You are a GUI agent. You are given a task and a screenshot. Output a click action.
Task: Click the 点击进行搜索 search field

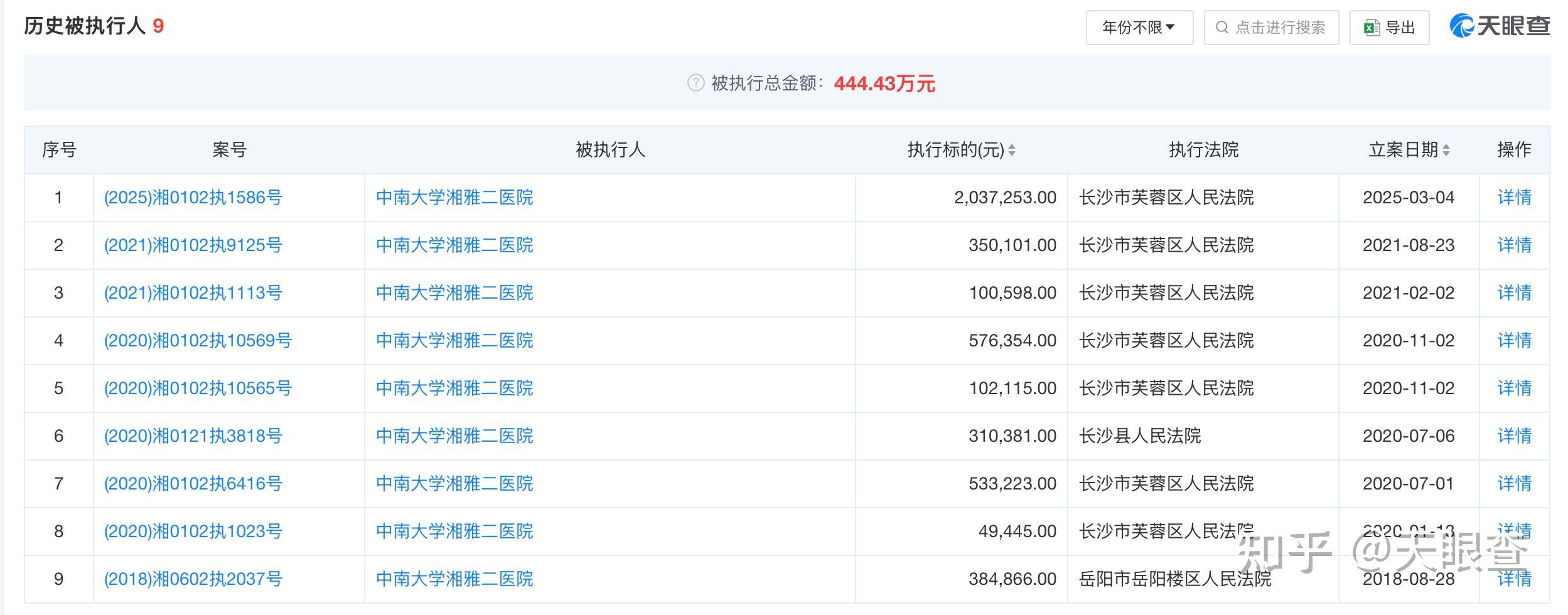[x=1271, y=28]
